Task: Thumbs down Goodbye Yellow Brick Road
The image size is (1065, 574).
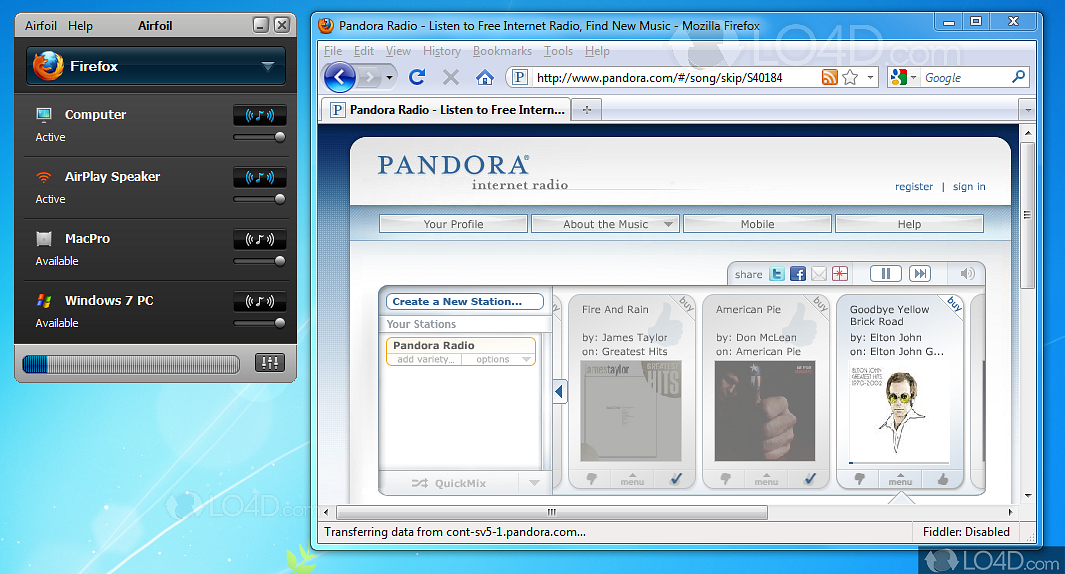Action: [859, 480]
